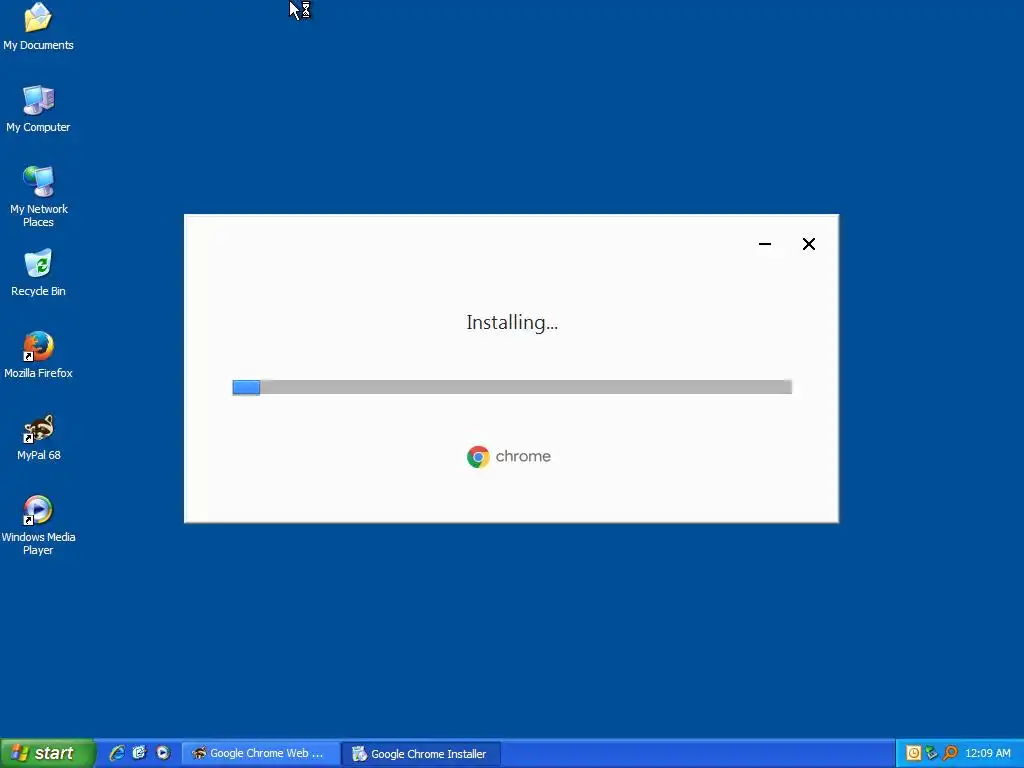Click the Chrome logo in installer

(478, 456)
